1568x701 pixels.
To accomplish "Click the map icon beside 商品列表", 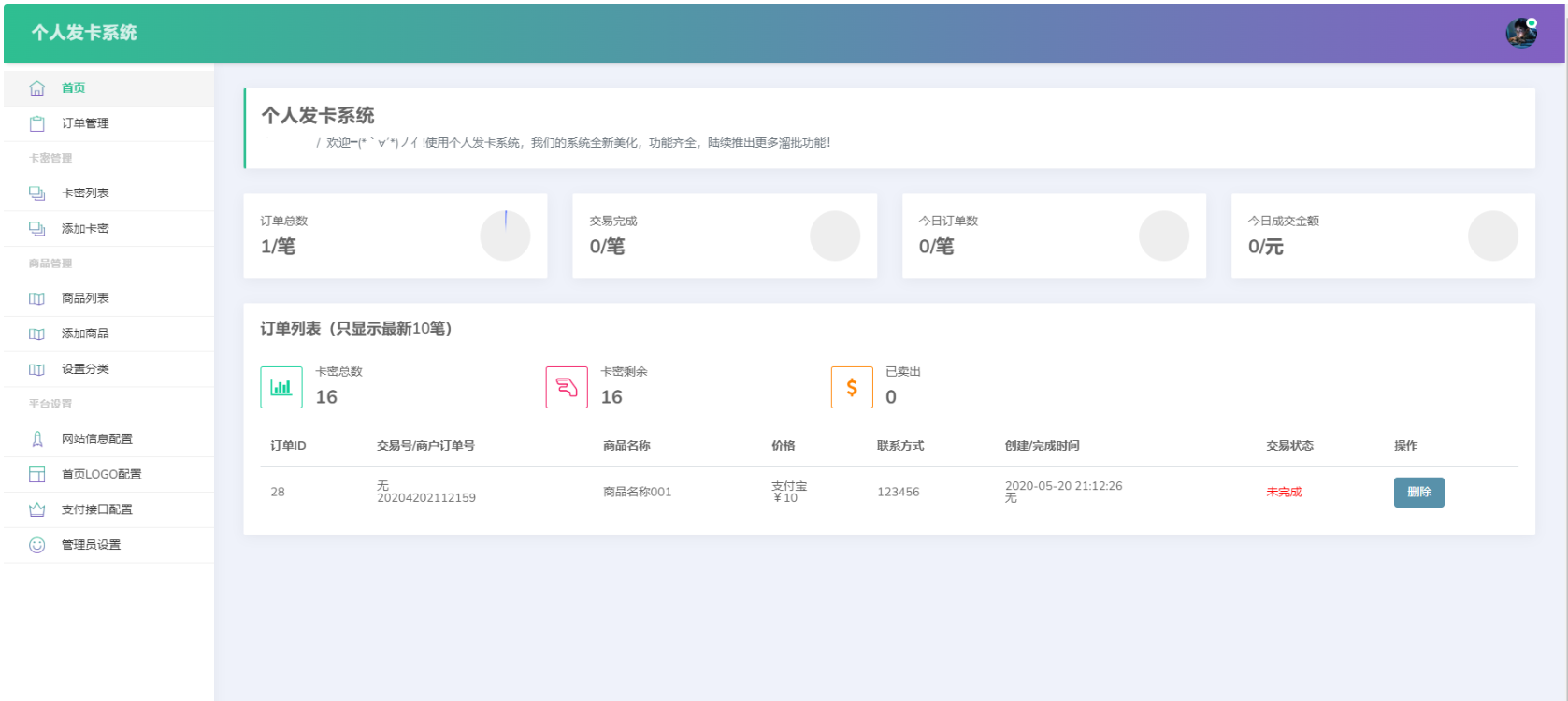I will pyautogui.click(x=36, y=299).
